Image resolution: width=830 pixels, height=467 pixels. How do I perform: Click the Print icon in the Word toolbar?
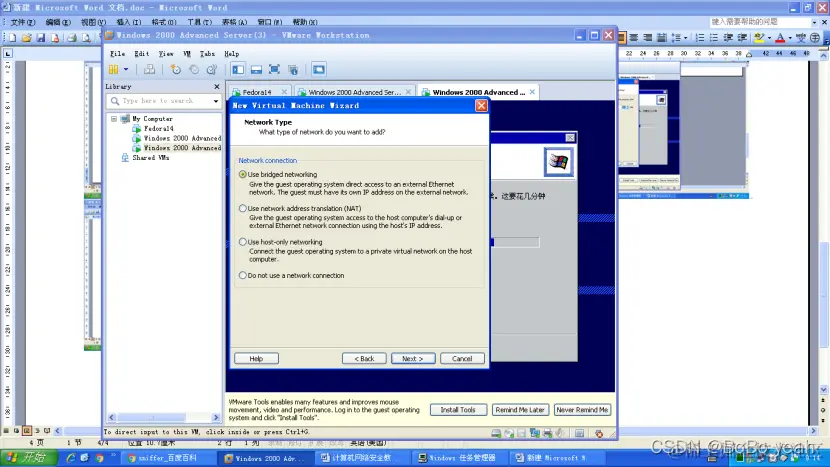(71, 38)
